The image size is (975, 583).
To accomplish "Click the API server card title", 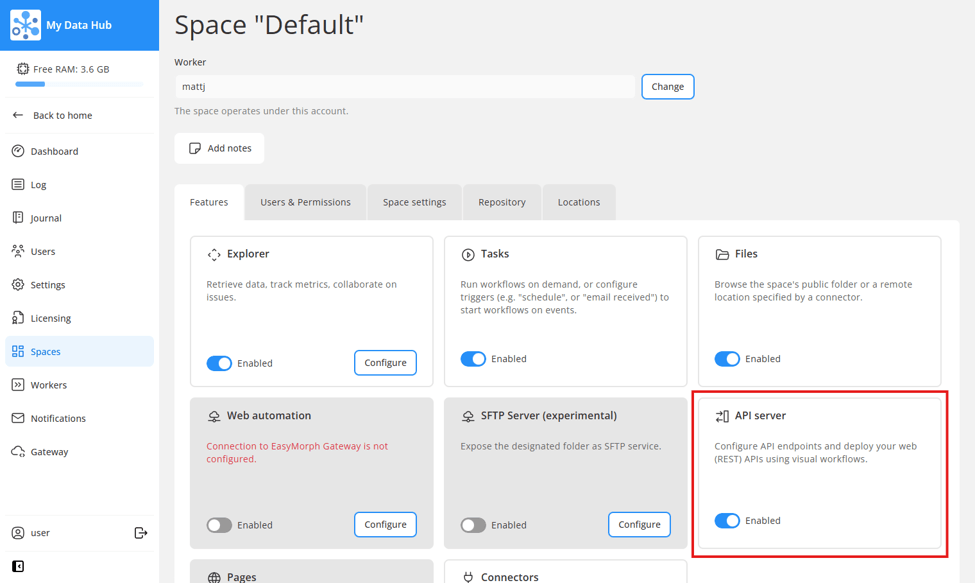I will (760, 416).
